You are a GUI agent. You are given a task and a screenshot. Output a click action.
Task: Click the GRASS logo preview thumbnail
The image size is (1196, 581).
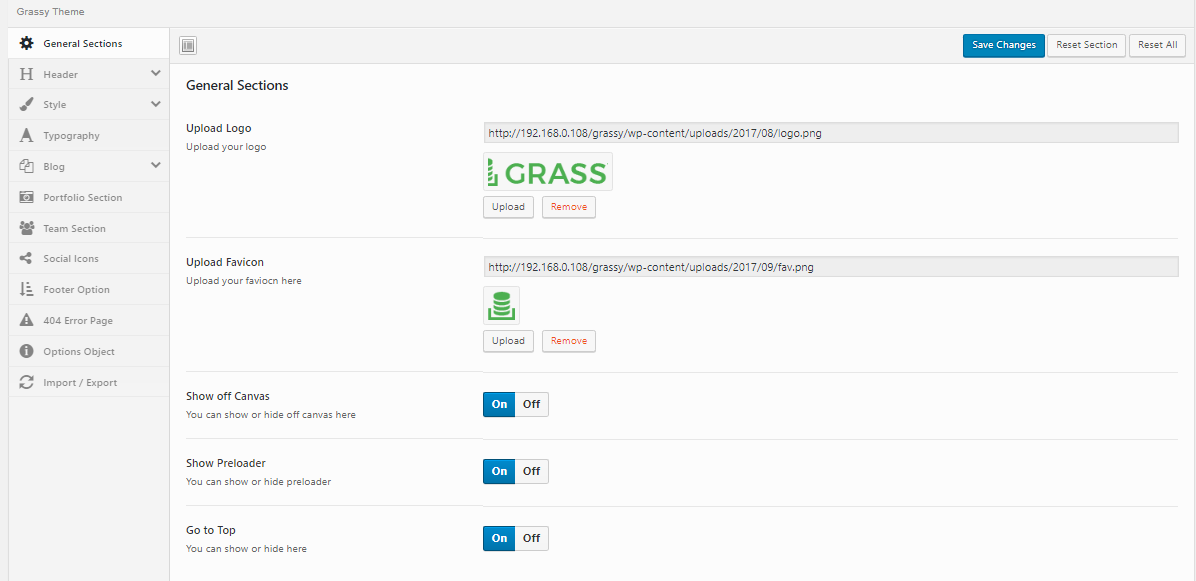click(x=548, y=172)
